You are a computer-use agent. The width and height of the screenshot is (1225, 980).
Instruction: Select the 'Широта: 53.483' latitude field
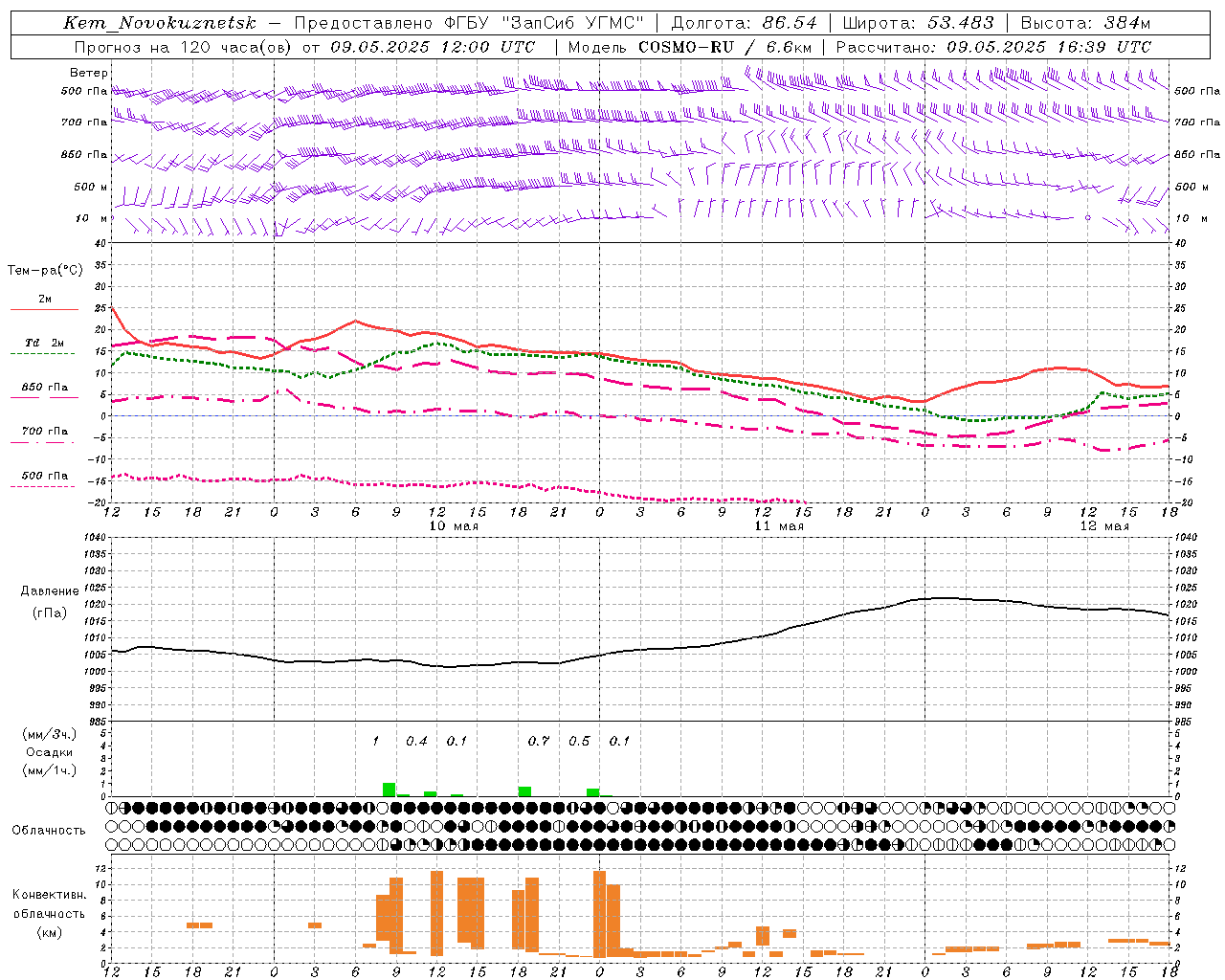click(919, 23)
